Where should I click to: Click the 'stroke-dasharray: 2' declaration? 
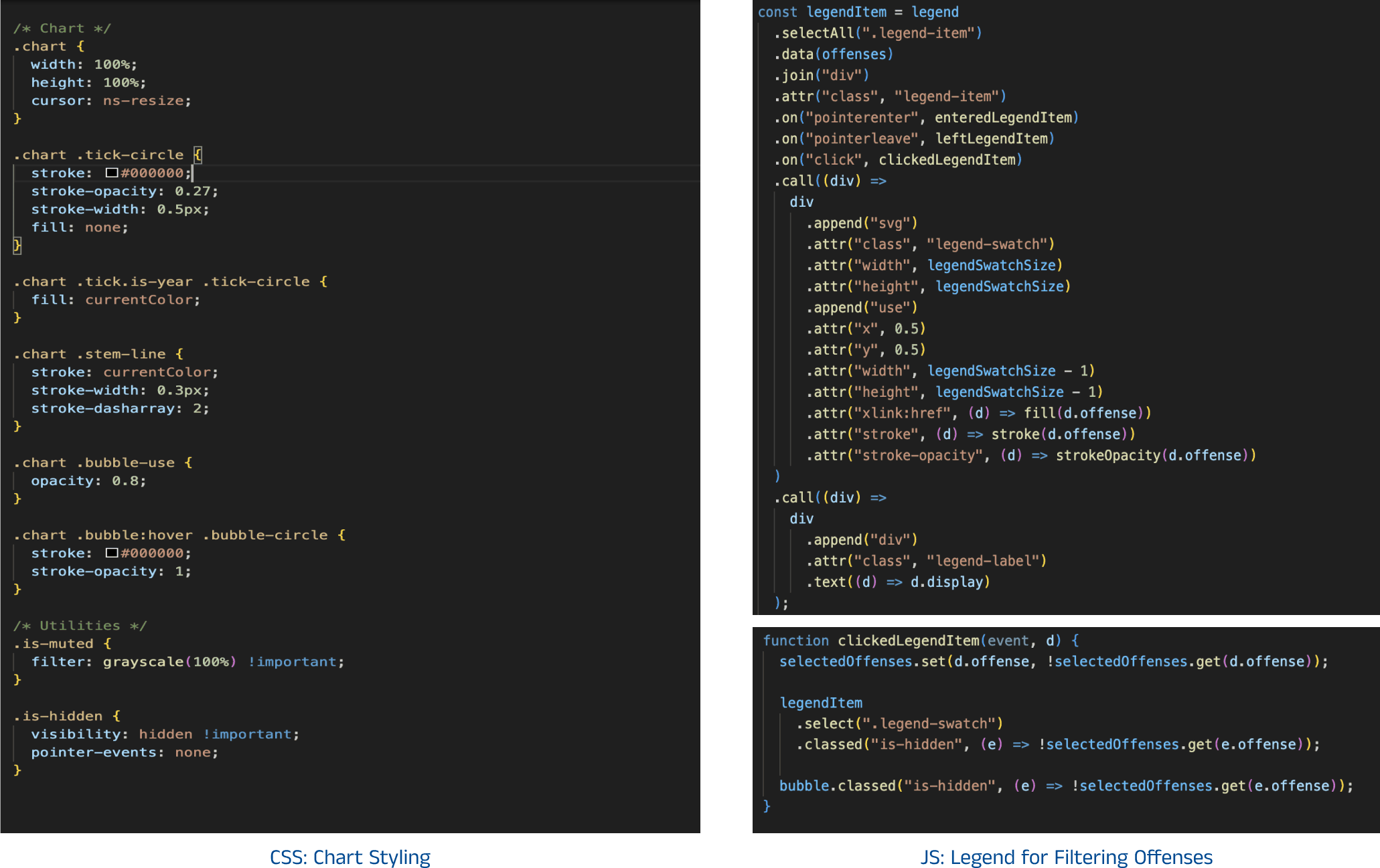coord(119,408)
